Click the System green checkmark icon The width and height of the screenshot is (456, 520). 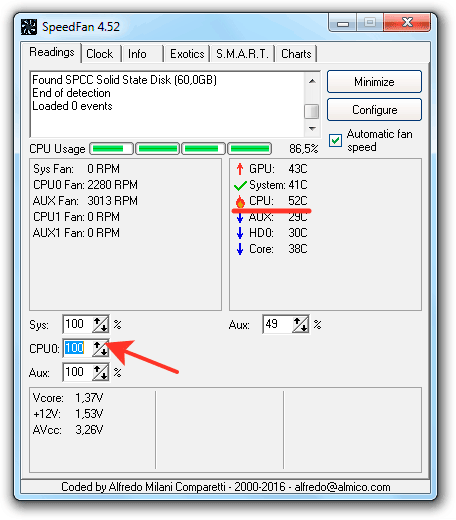coord(240,185)
